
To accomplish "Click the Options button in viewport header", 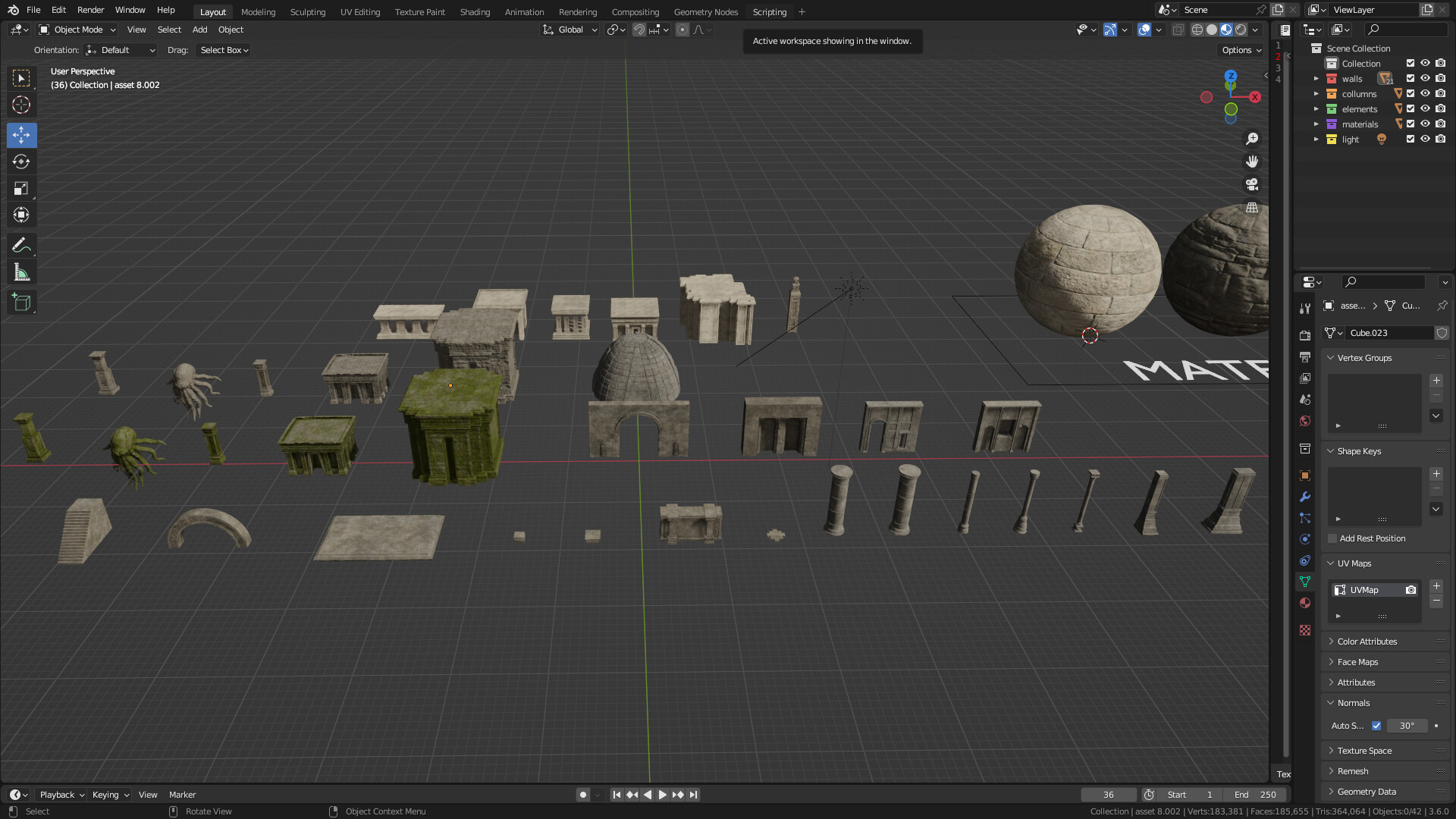I will click(1241, 50).
